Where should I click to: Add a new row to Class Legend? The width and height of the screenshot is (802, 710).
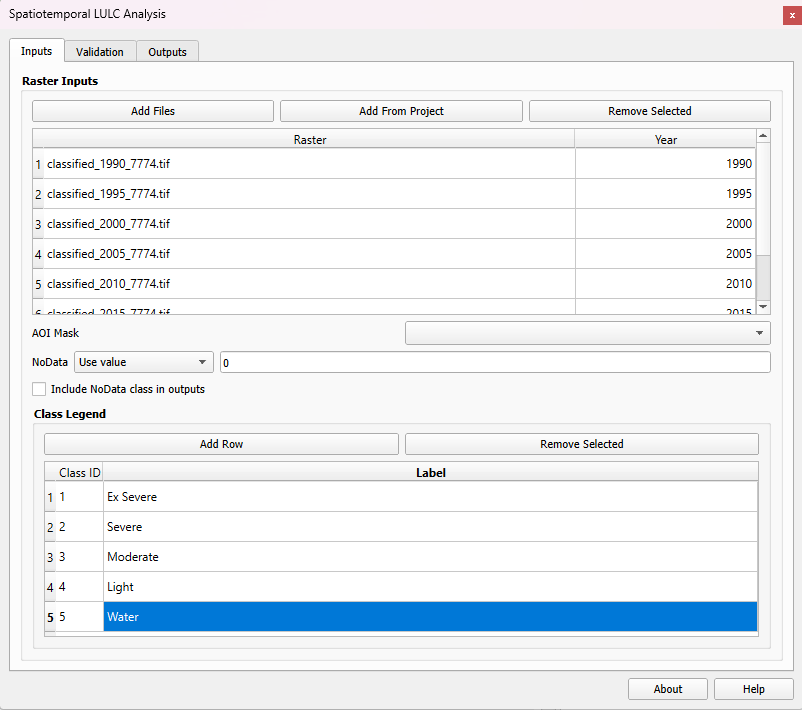(220, 443)
